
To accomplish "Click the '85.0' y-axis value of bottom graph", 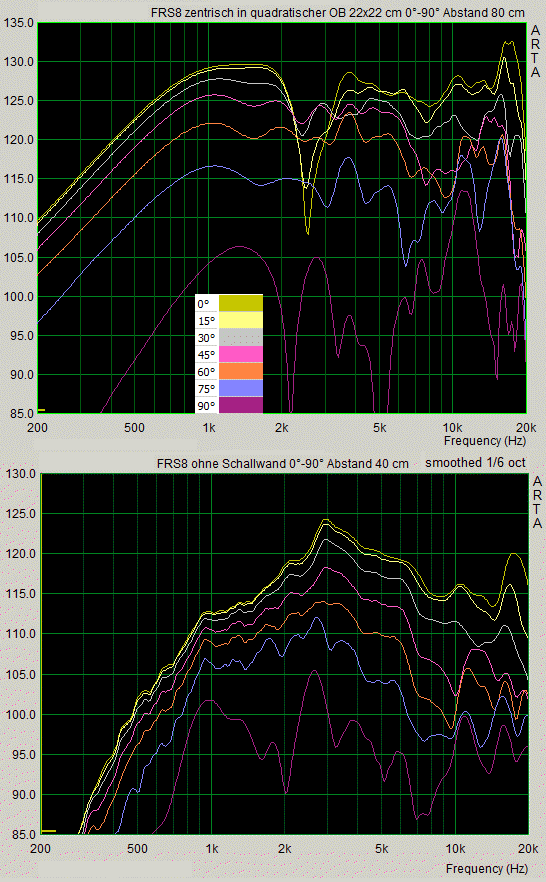I will [22, 835].
